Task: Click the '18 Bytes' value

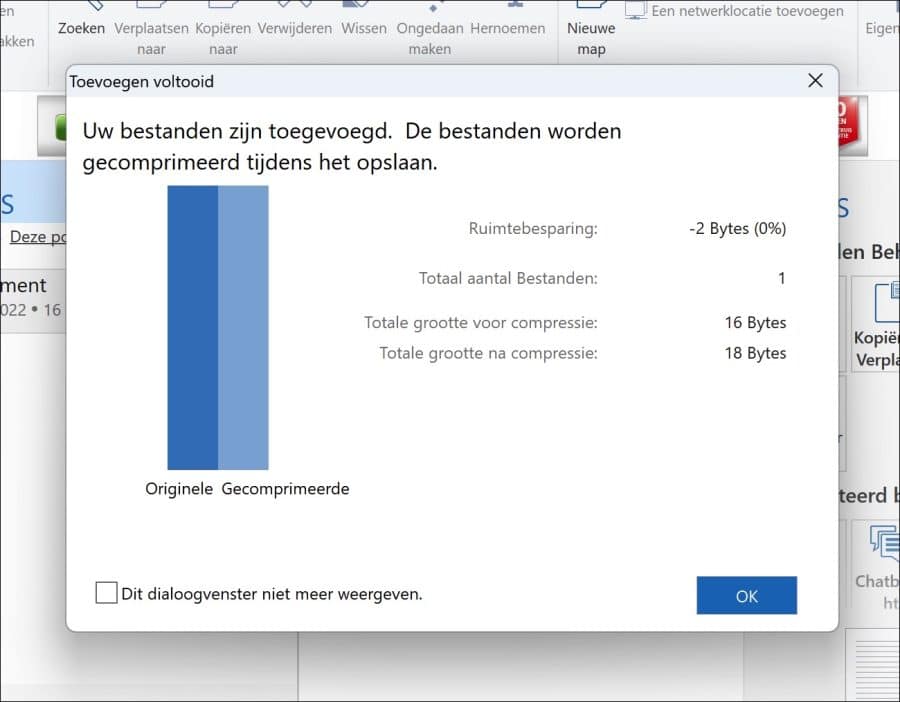Action: coord(755,353)
